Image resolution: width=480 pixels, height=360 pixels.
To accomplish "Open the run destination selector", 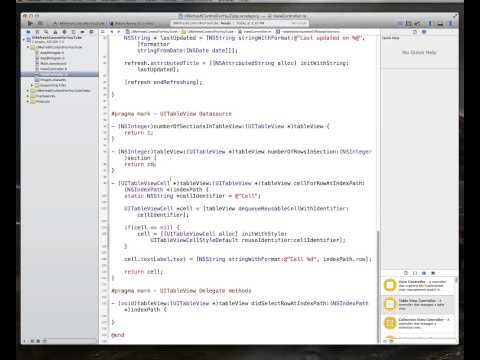I will coord(132,23).
